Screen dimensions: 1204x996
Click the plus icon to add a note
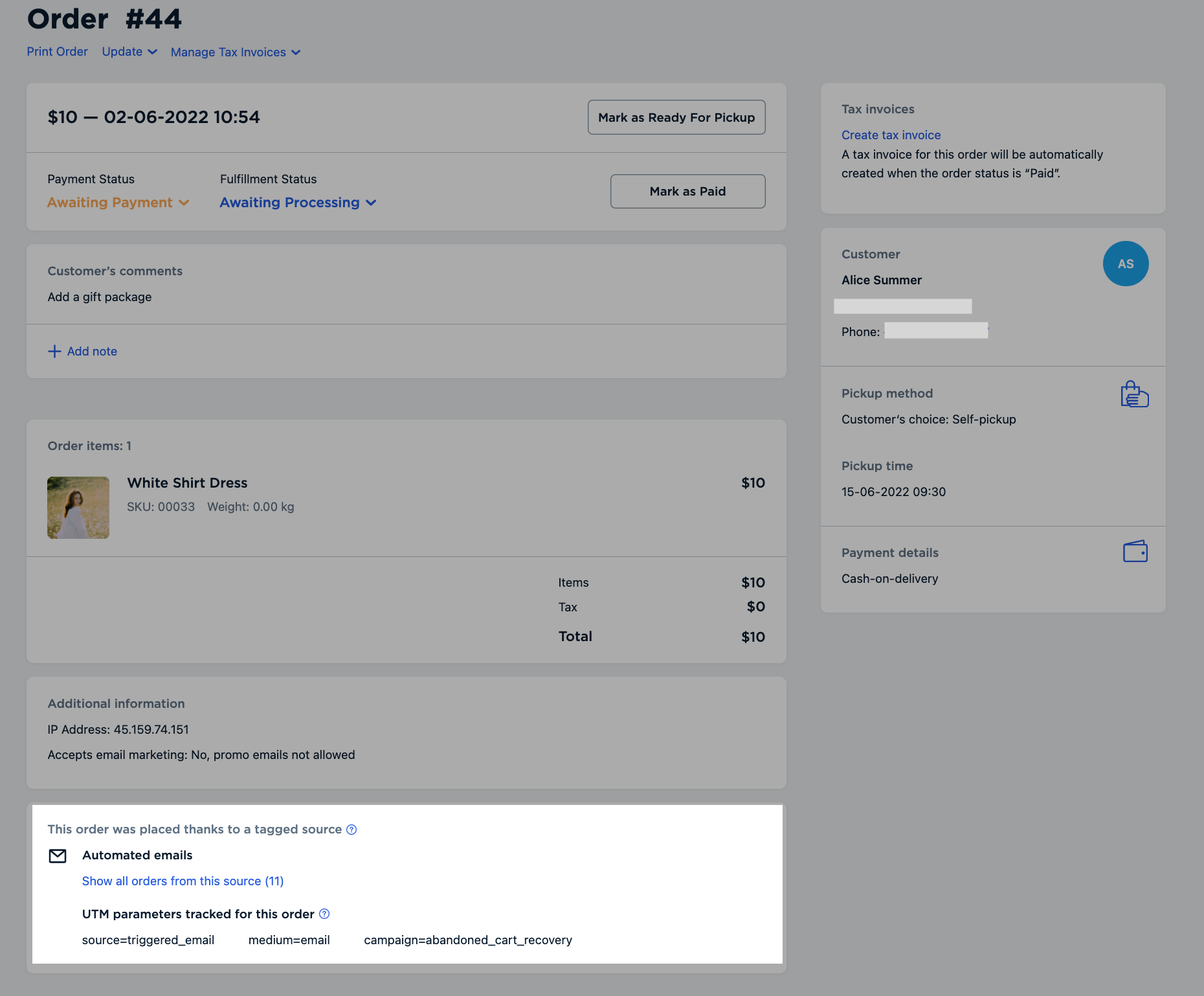click(54, 351)
